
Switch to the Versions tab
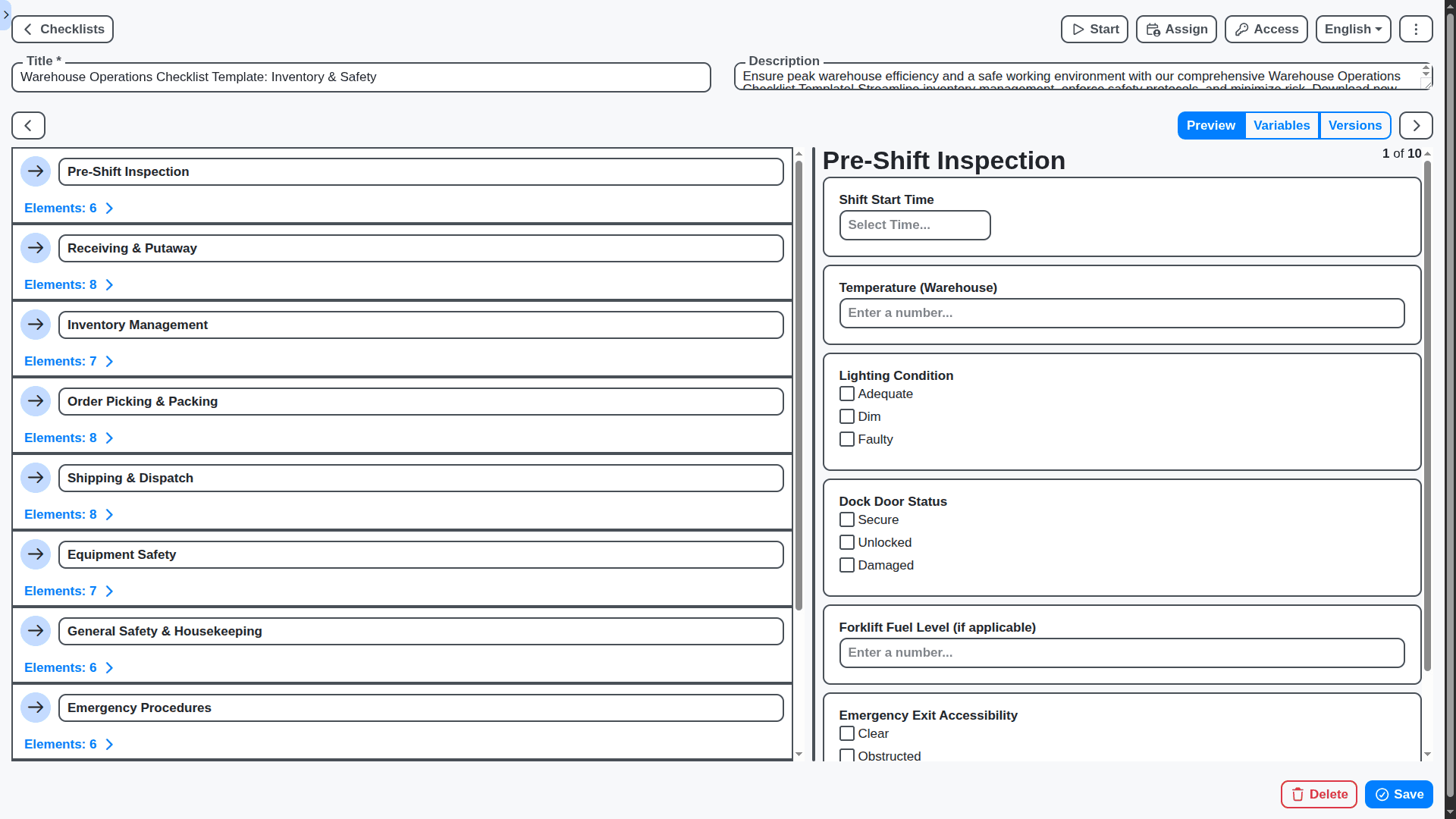click(1355, 125)
